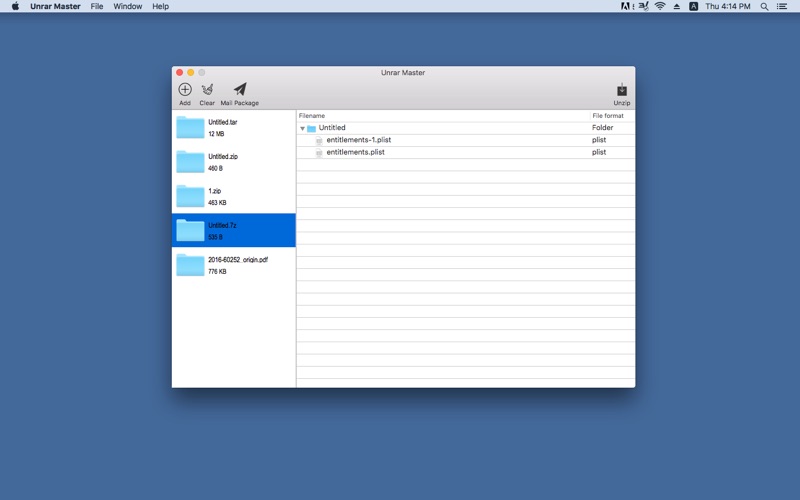Select the 1.zip folder icon
Screen dimensions: 800x500
(190, 196)
